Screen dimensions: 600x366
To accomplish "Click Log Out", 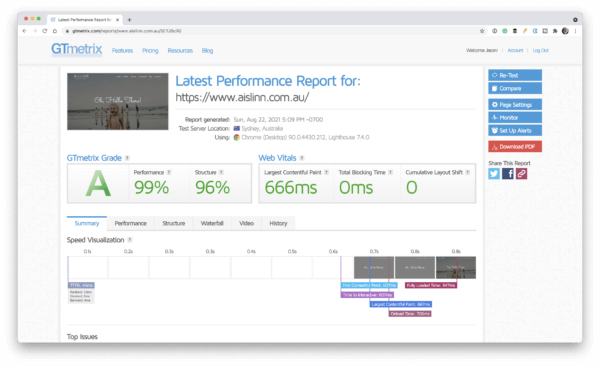I will coord(540,50).
